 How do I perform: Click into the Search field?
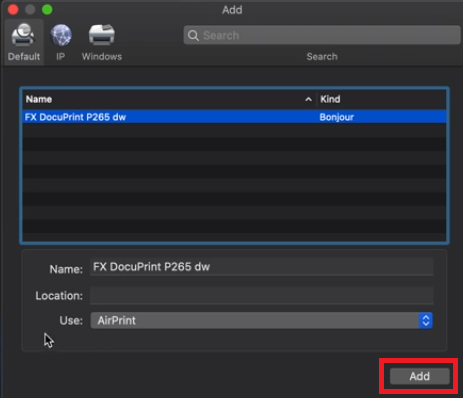(322, 35)
